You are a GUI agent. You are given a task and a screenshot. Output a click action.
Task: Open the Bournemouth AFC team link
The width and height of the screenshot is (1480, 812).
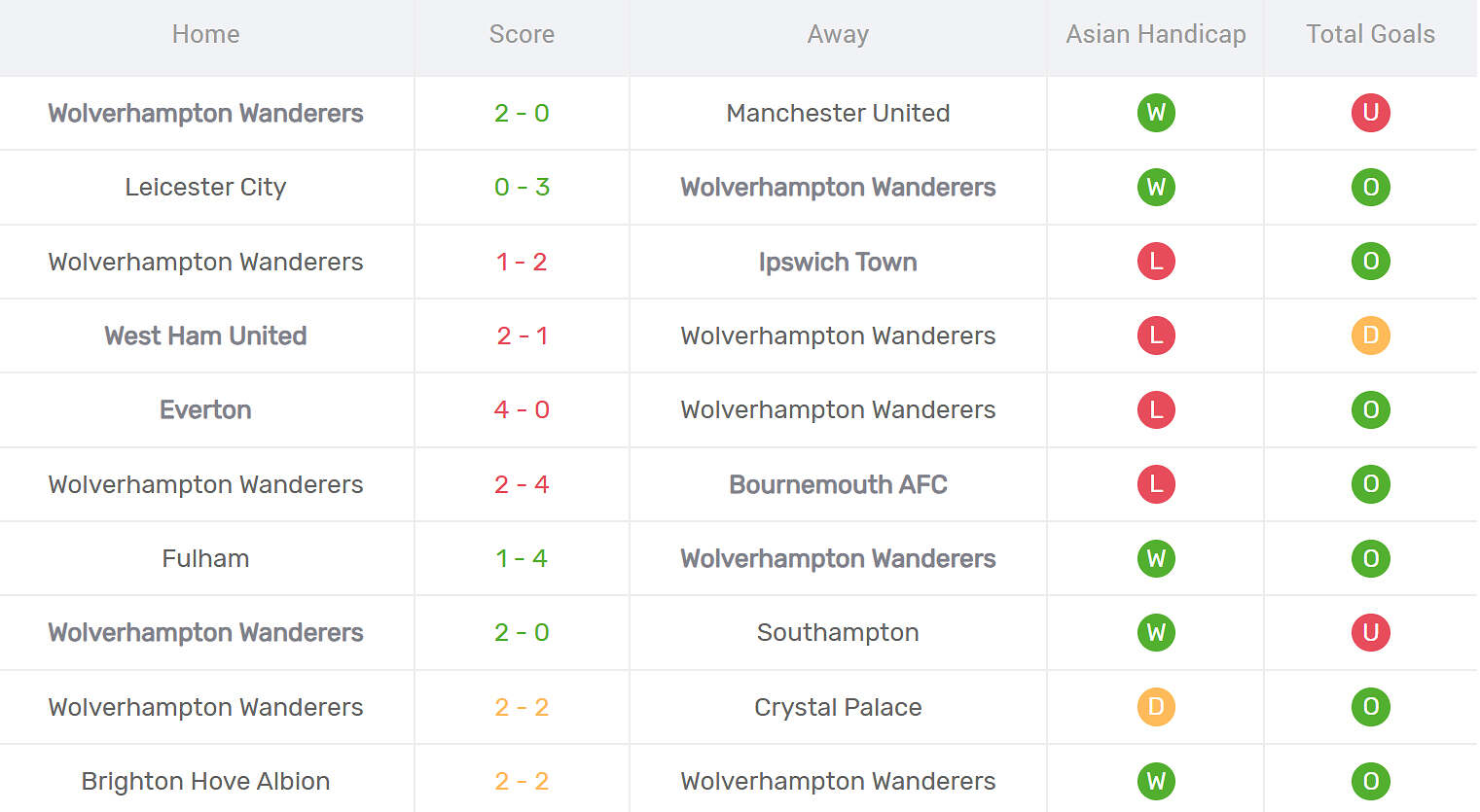click(x=838, y=484)
